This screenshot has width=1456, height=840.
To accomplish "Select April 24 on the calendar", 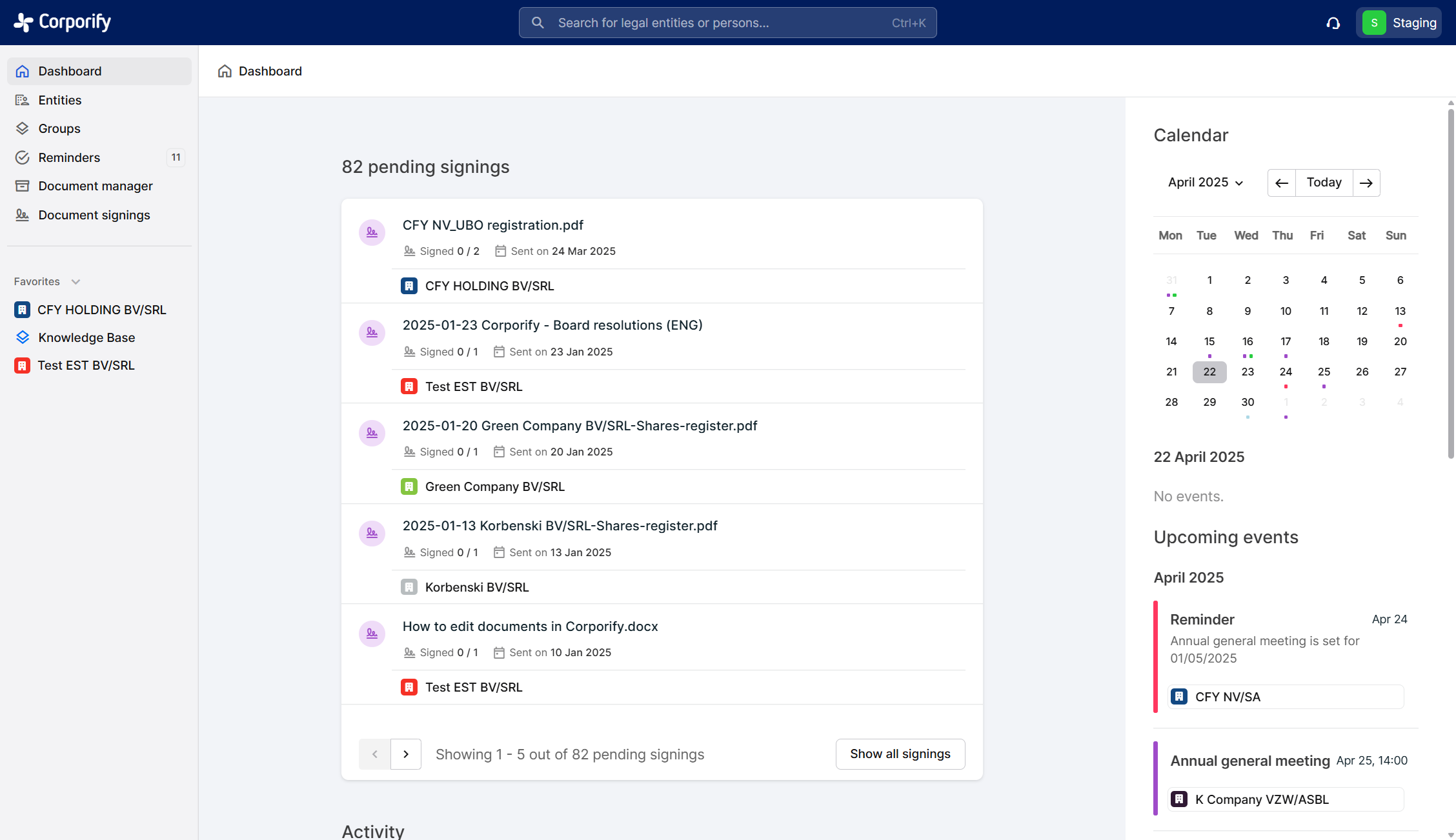I will coord(1286,372).
